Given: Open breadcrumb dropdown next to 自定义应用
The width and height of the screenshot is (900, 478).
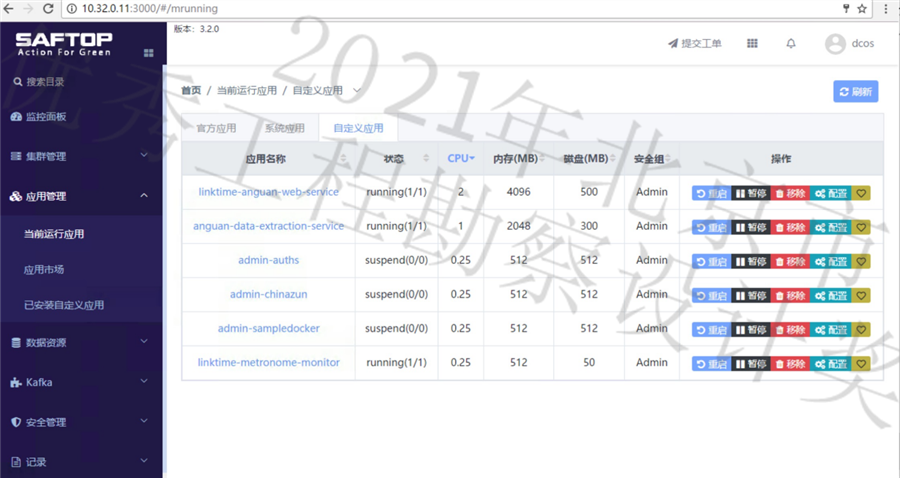Looking at the screenshot, I should pyautogui.click(x=357, y=91).
